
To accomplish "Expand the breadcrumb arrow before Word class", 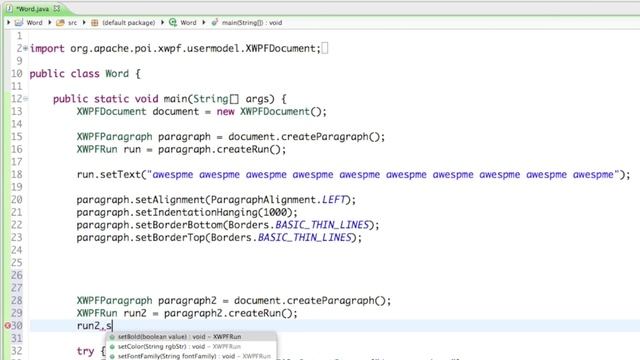I will coord(162,22).
